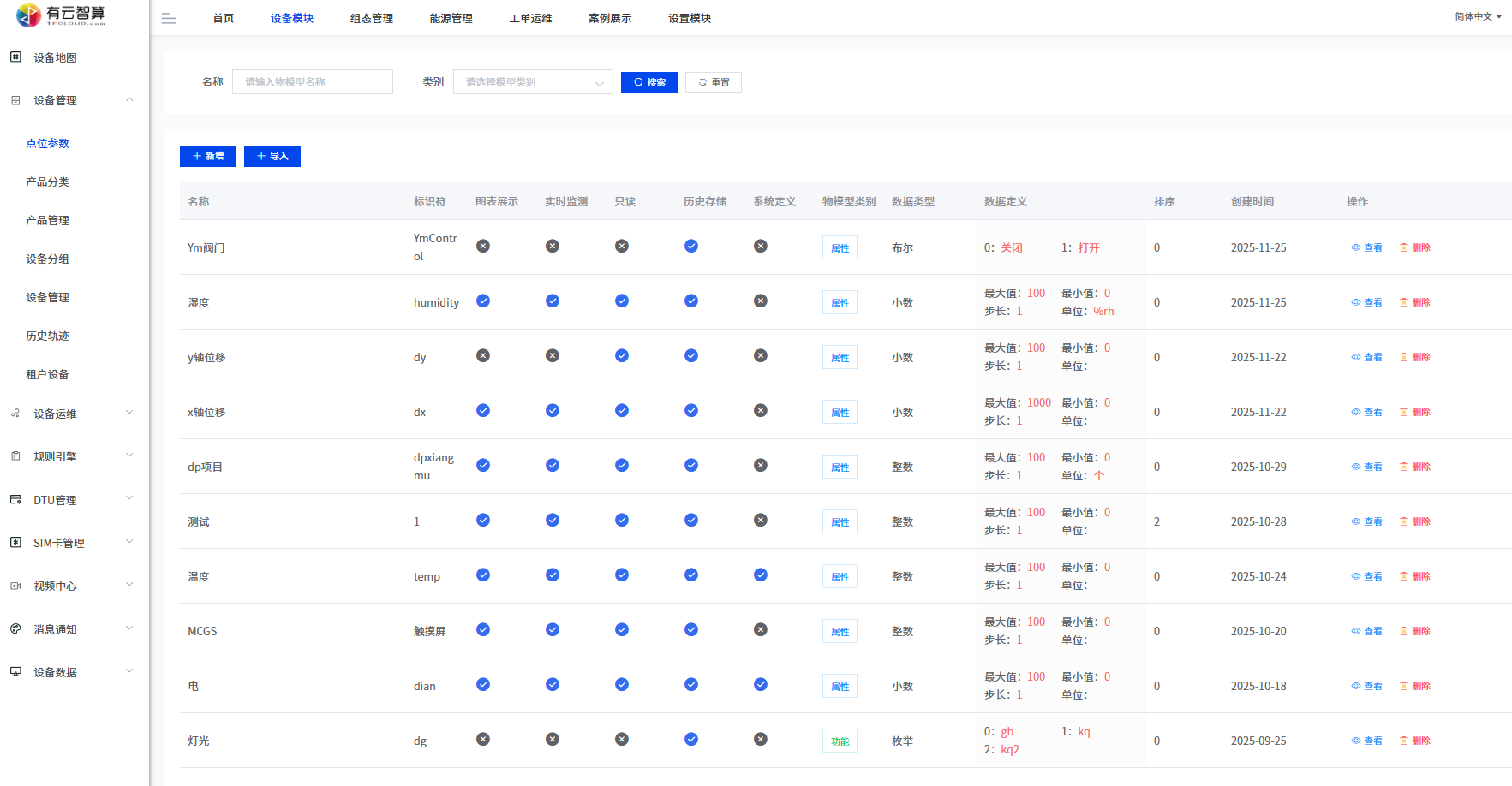Image resolution: width=1512 pixels, height=786 pixels.
Task: Toggle 图表展示 status for Ym阀门 row
Action: pyautogui.click(x=483, y=247)
